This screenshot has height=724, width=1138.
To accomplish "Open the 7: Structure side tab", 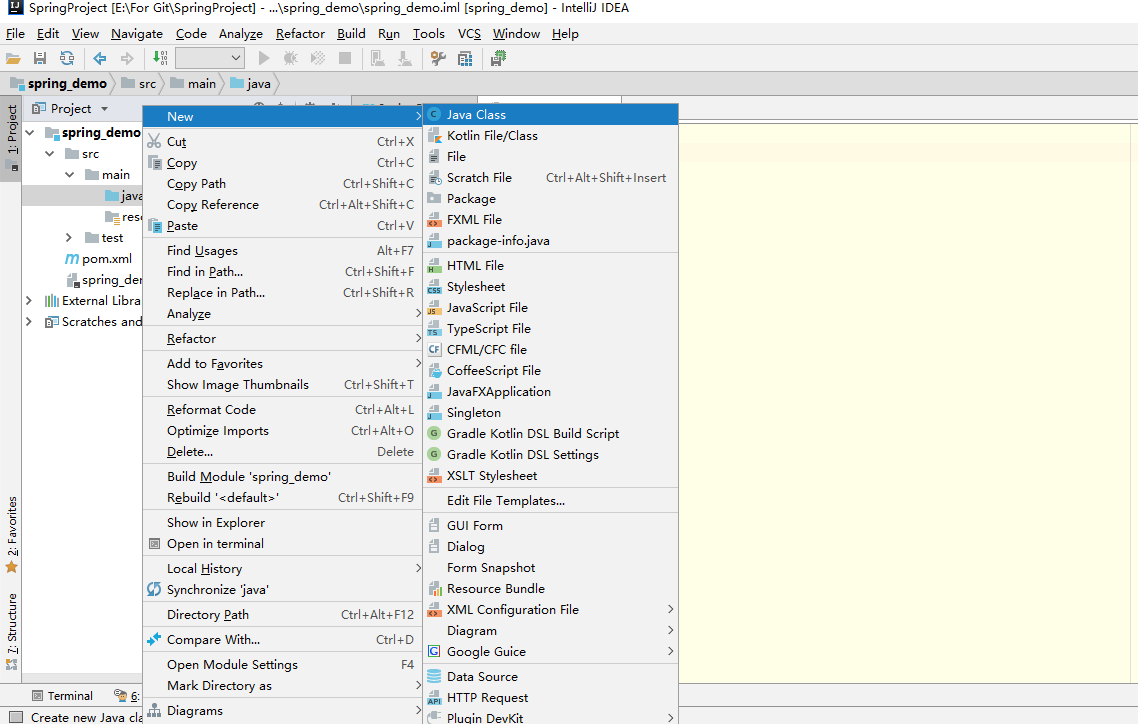I will pos(12,631).
